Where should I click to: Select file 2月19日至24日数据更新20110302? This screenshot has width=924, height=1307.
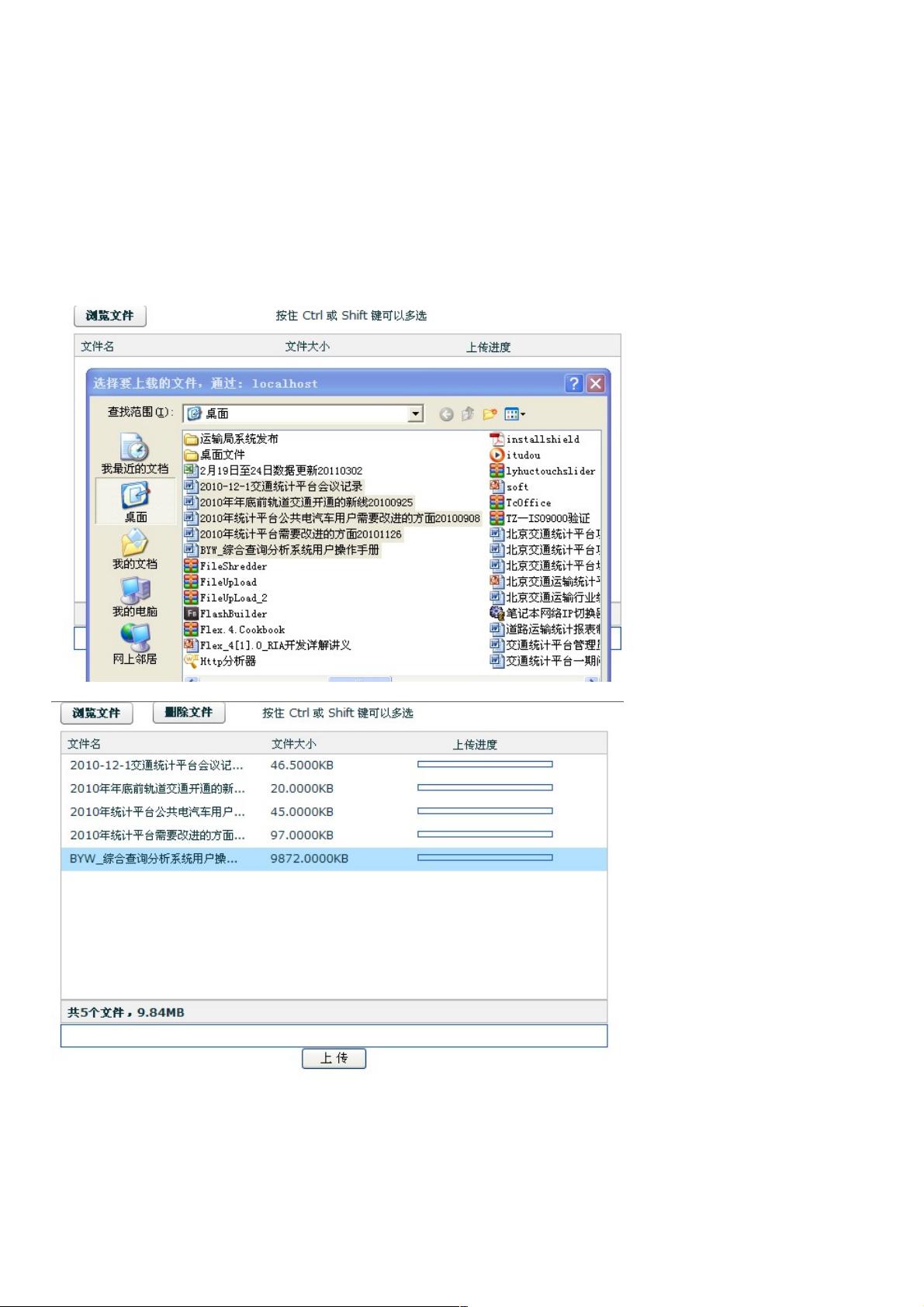pyautogui.click(x=273, y=471)
